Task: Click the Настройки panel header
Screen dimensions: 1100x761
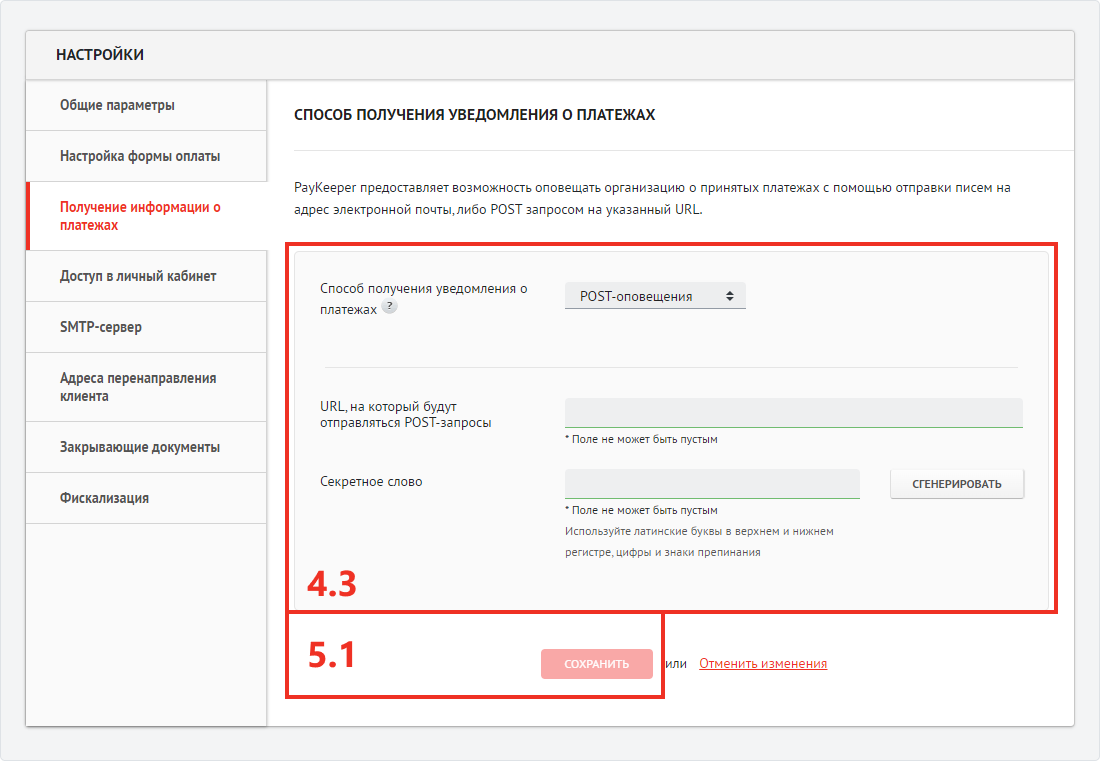Action: (100, 55)
